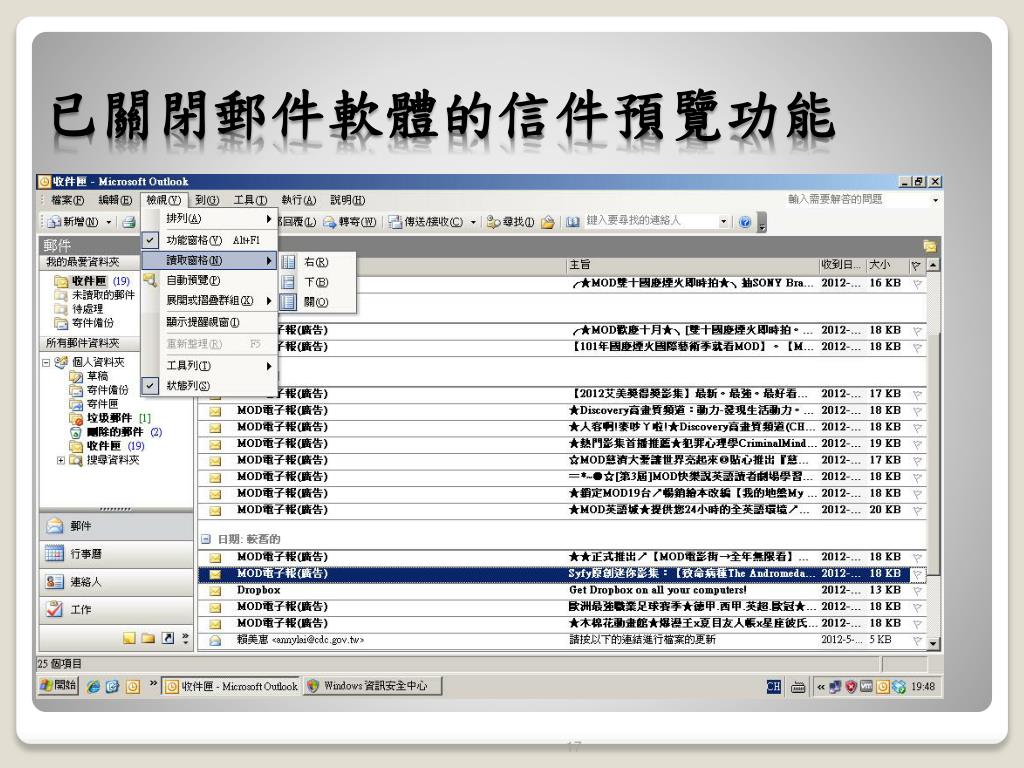Select 垃圾郵件 [1] folder
1024x768 pixels.
pos(110,417)
